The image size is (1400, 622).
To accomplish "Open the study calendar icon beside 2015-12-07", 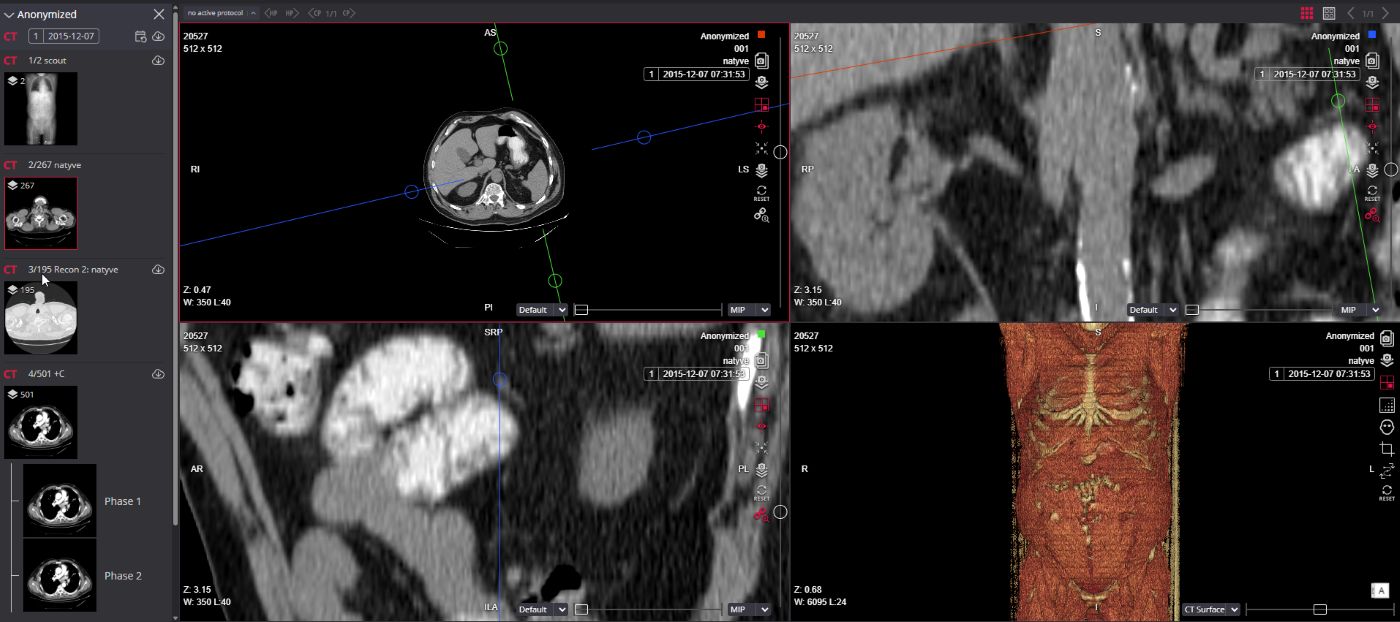I will click(x=141, y=36).
